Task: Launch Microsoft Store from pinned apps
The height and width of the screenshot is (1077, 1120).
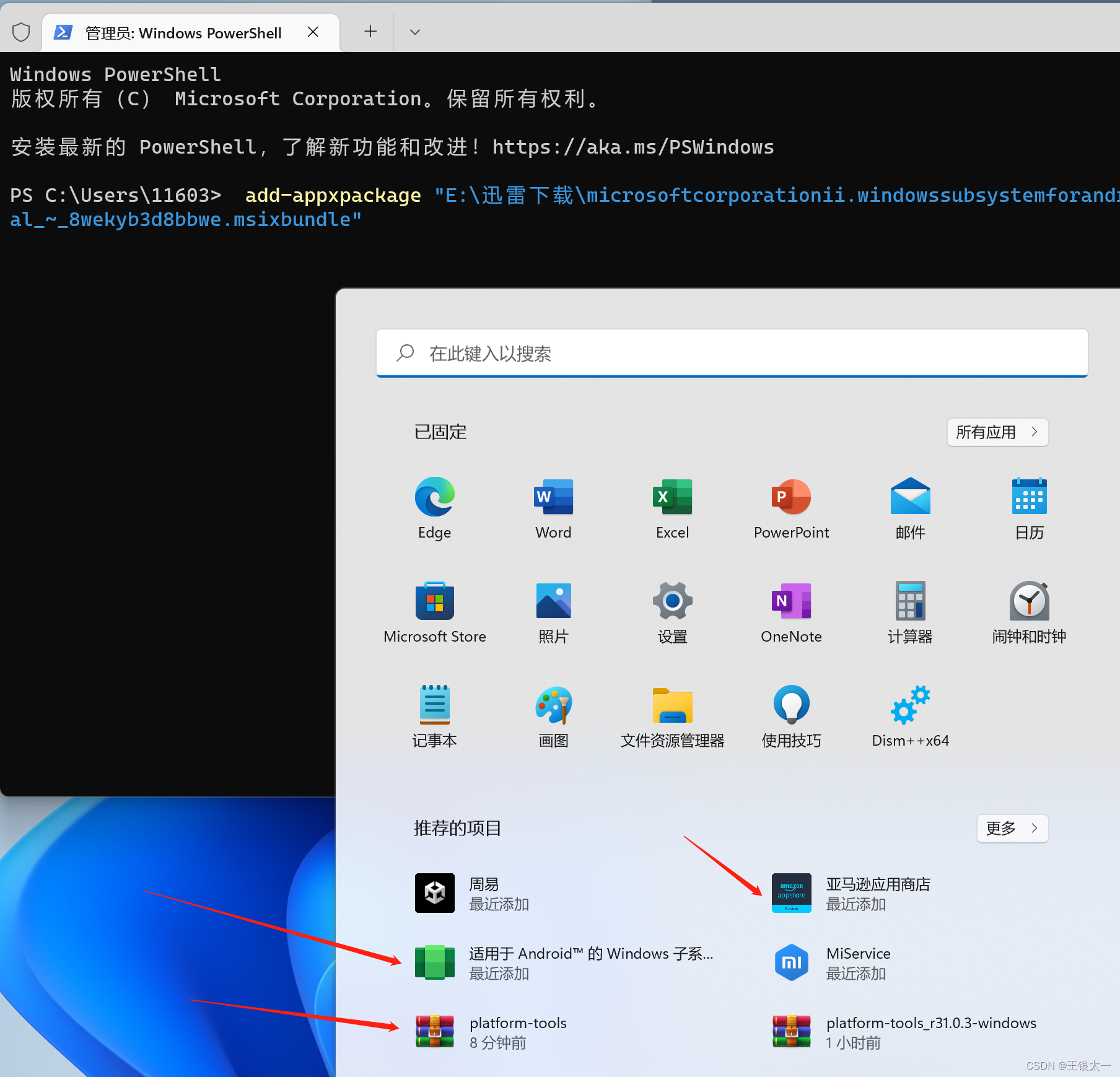Action: (434, 612)
